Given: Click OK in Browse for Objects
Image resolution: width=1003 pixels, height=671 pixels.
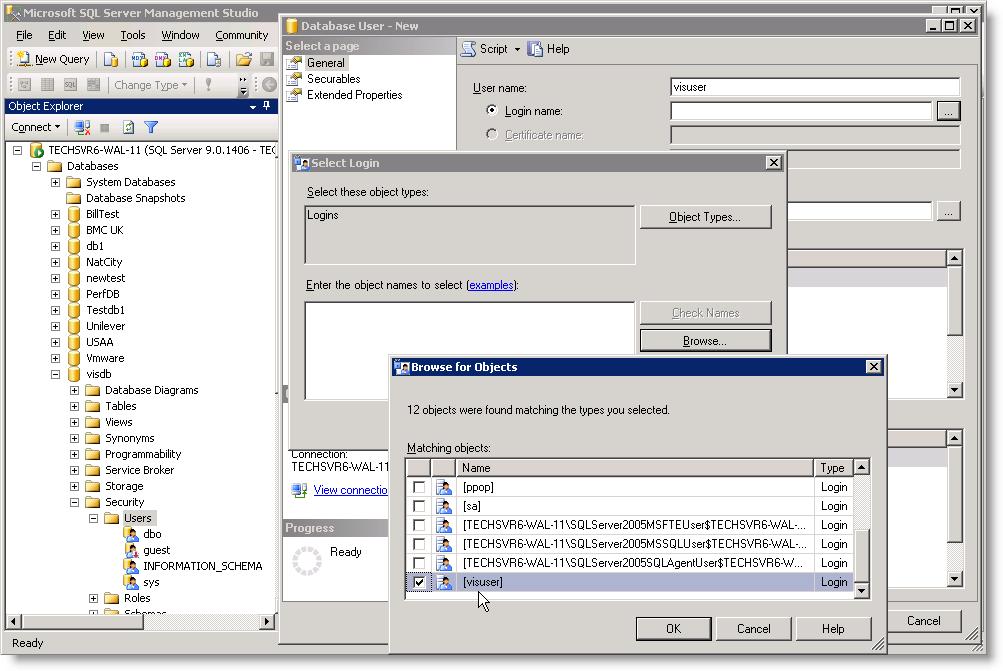Looking at the screenshot, I should point(674,629).
